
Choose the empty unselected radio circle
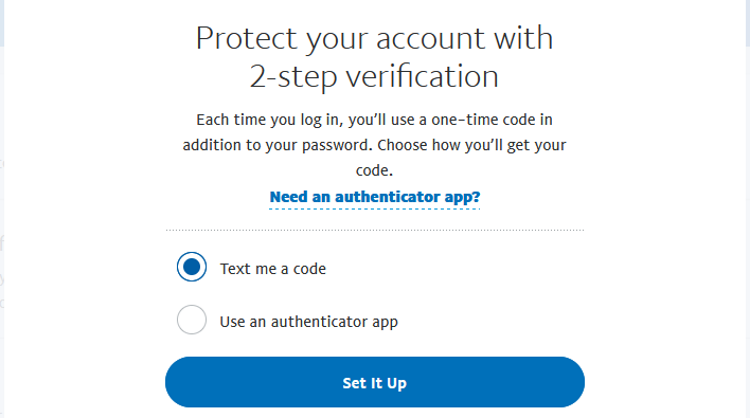[x=191, y=321]
